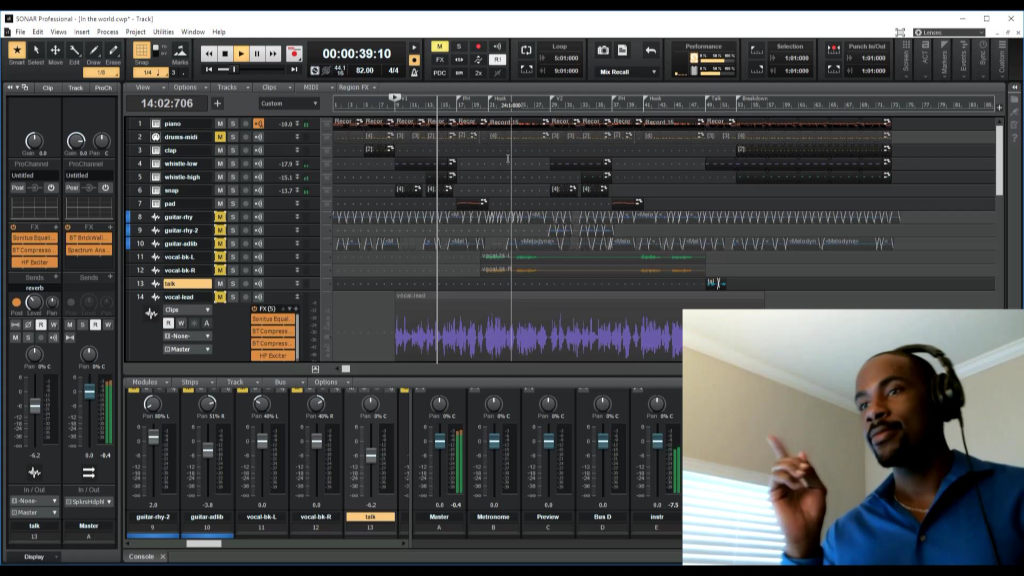This screenshot has height=576, width=1024.
Task: Select the Draw tool
Action: [x=93, y=52]
